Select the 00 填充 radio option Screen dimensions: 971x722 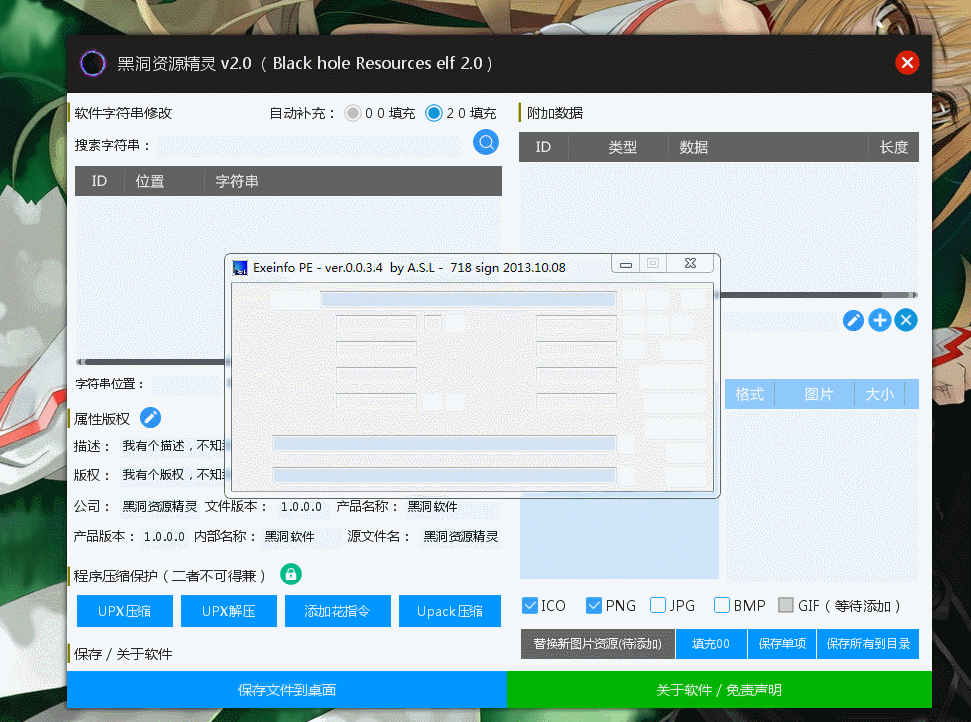point(353,113)
